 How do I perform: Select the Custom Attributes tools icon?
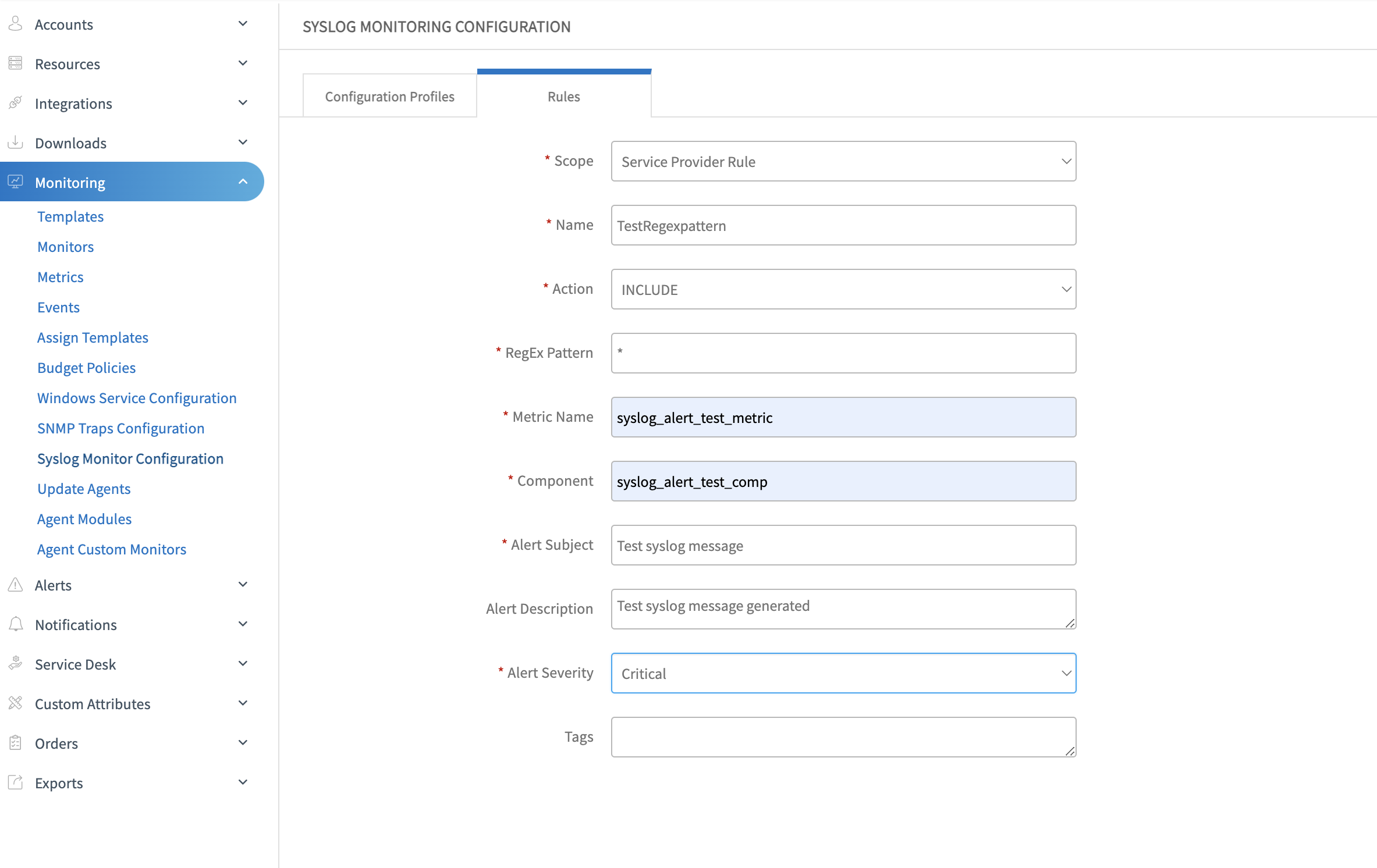(x=15, y=703)
